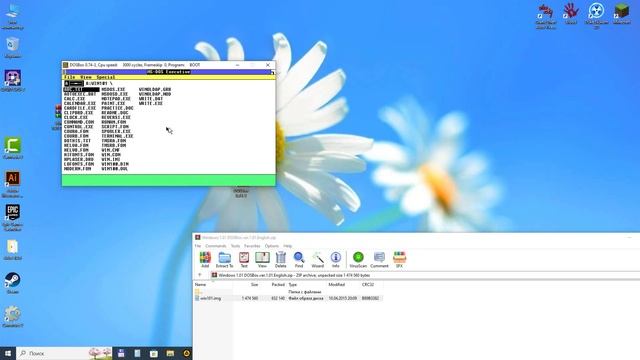Select CARDFILE.EXE in file list
The height and width of the screenshot is (360, 640).
(80, 108)
